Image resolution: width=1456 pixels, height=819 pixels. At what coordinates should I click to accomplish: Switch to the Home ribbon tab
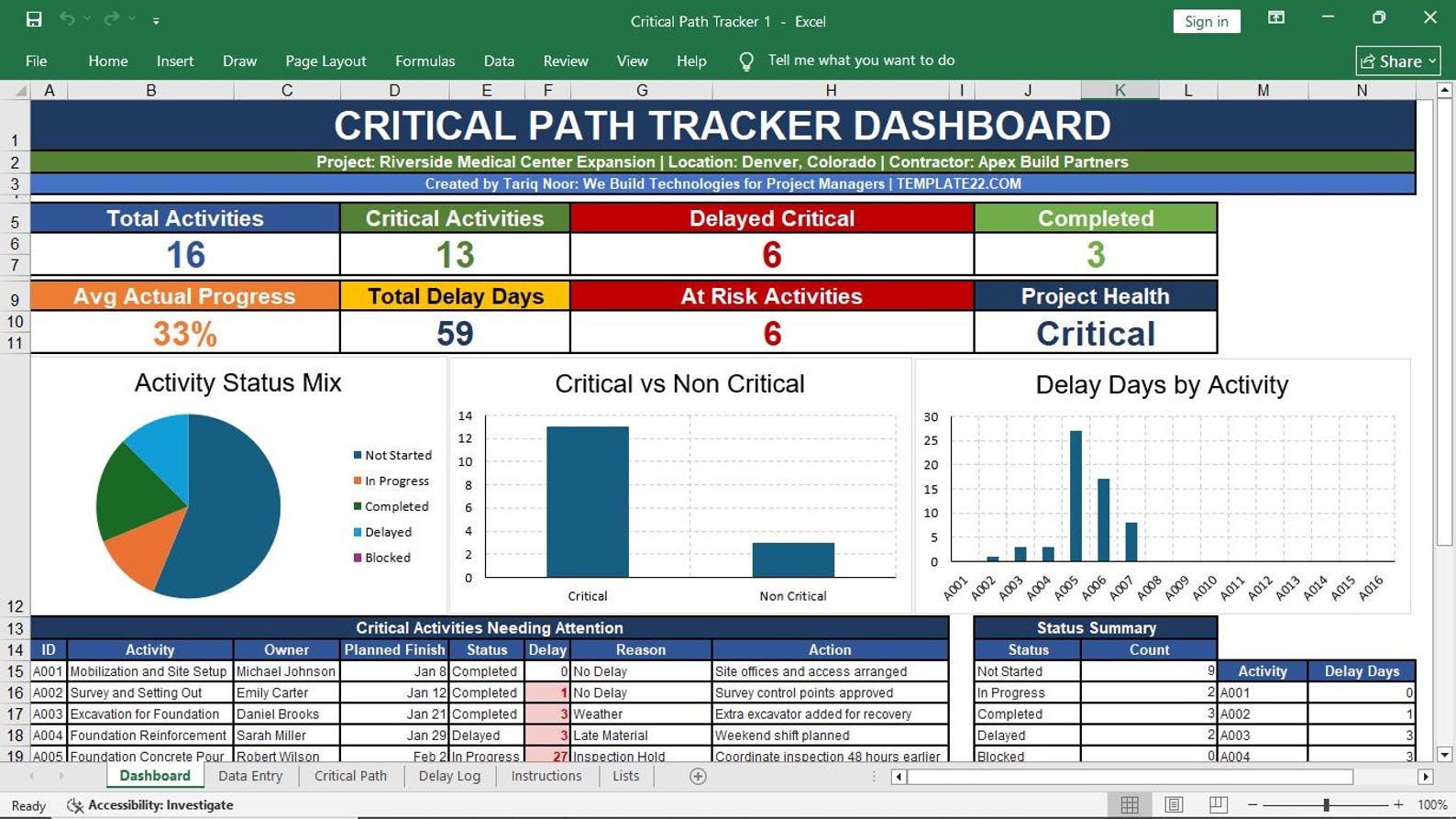pos(108,61)
